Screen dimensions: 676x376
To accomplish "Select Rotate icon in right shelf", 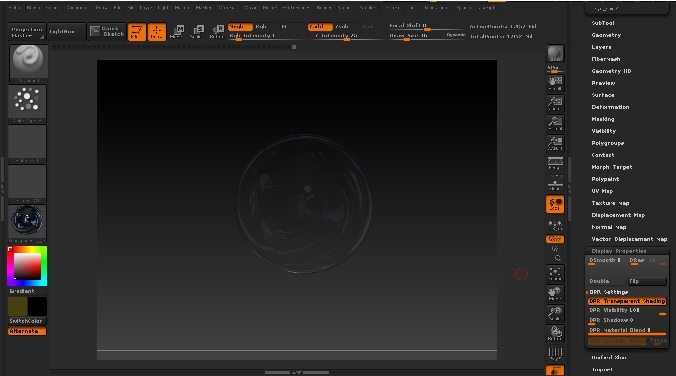I will pyautogui.click(x=555, y=333).
